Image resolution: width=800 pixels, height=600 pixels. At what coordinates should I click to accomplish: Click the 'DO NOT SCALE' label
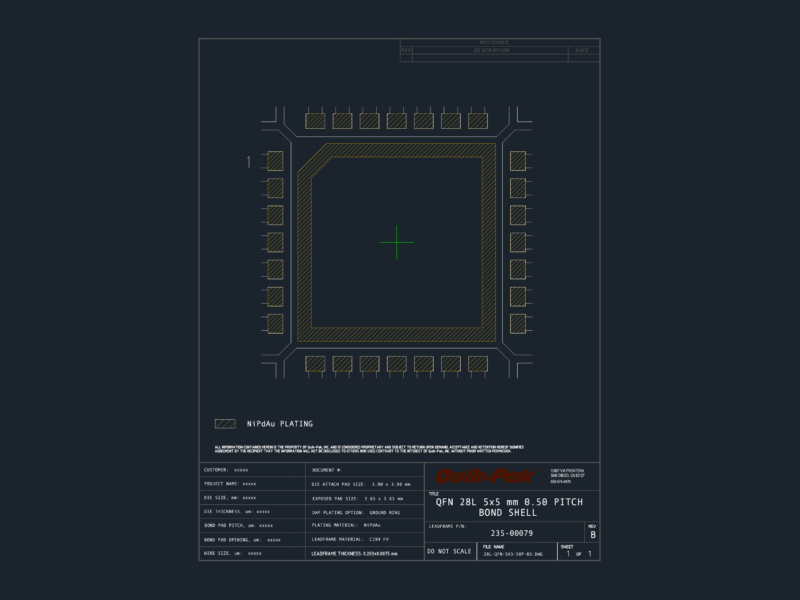click(x=449, y=552)
